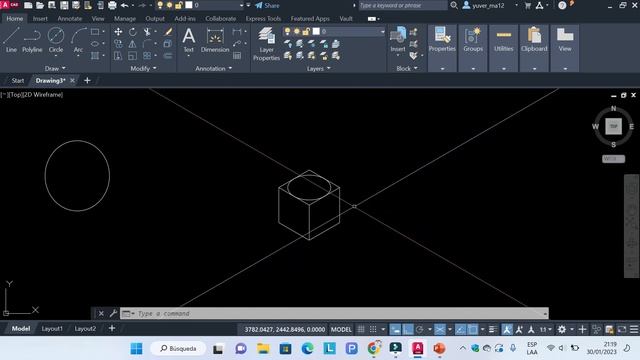Click the Text annotation tool
This screenshot has width=640, height=360.
[x=189, y=40]
